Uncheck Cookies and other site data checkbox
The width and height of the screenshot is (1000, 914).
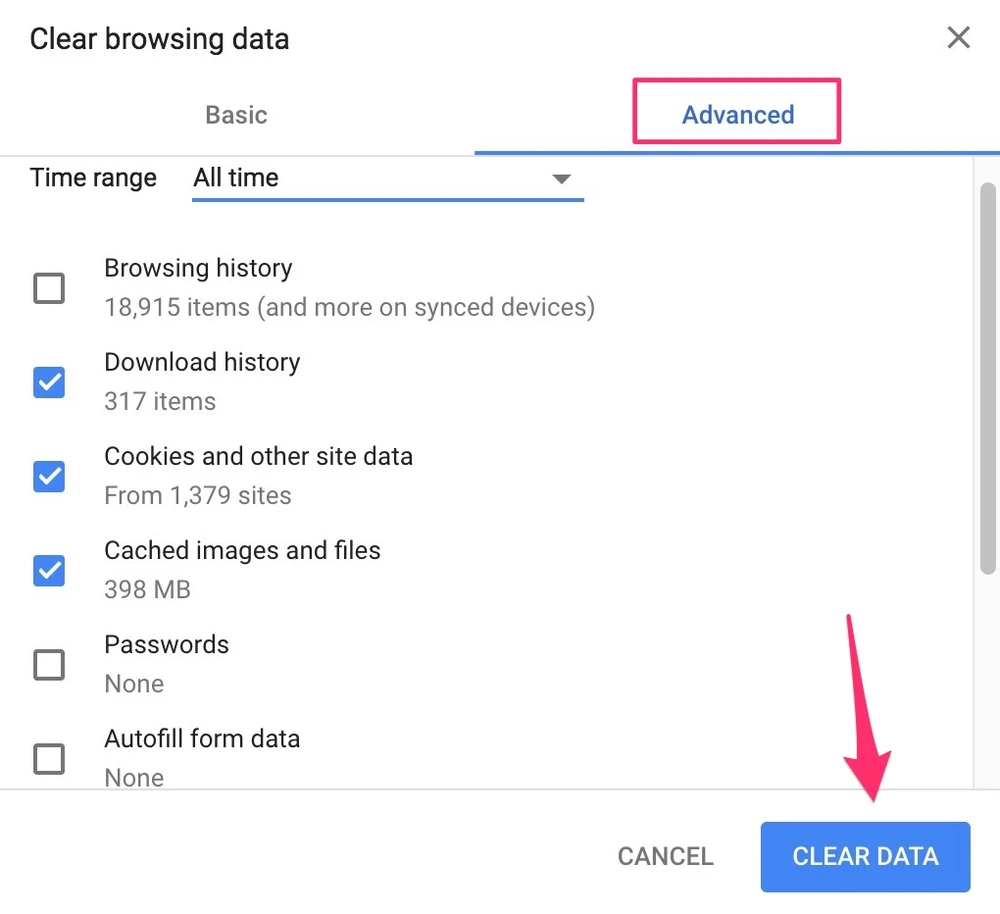pyautogui.click(x=49, y=476)
